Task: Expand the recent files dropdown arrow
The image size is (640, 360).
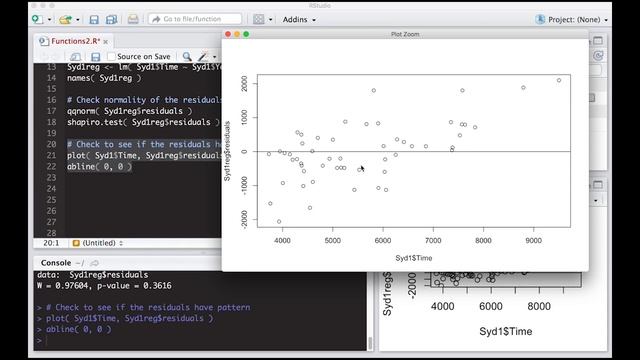Action: tap(78, 20)
